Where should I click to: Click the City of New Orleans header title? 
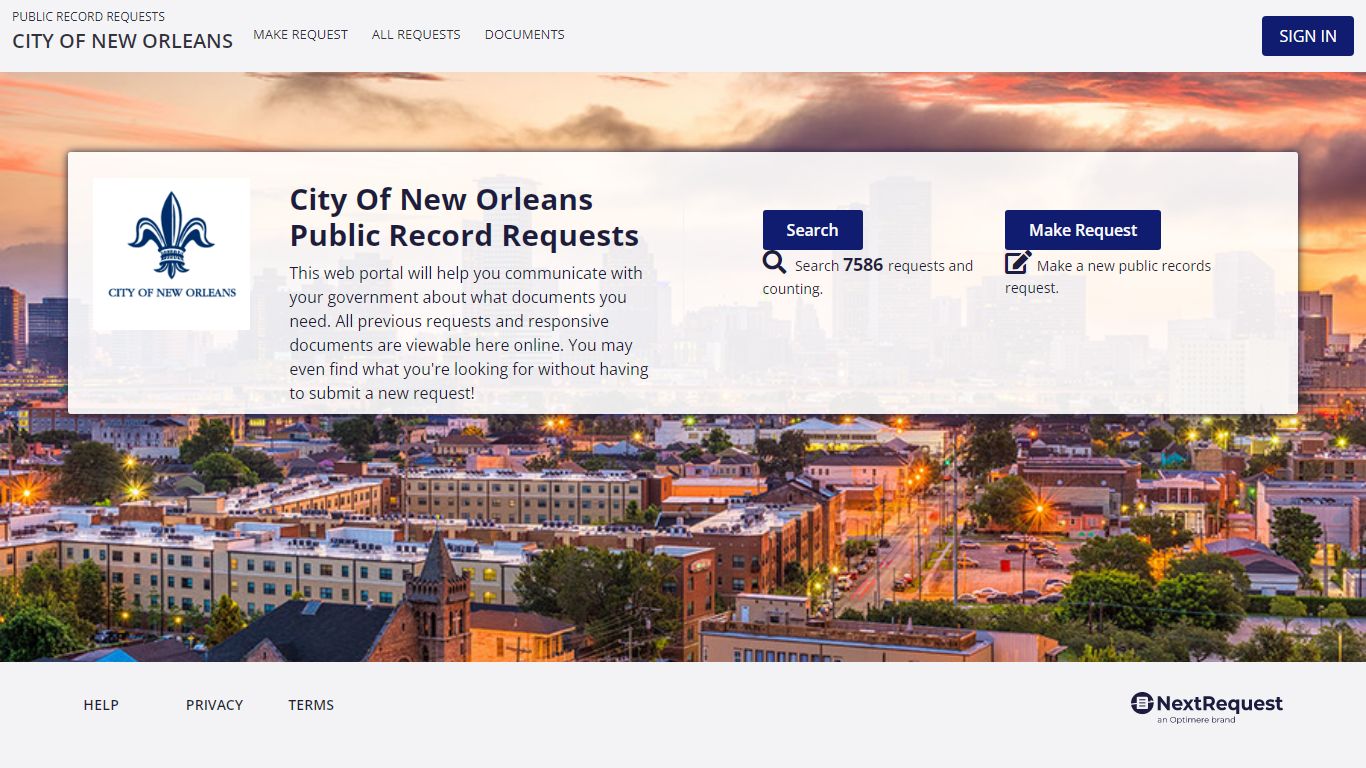[x=122, y=41]
